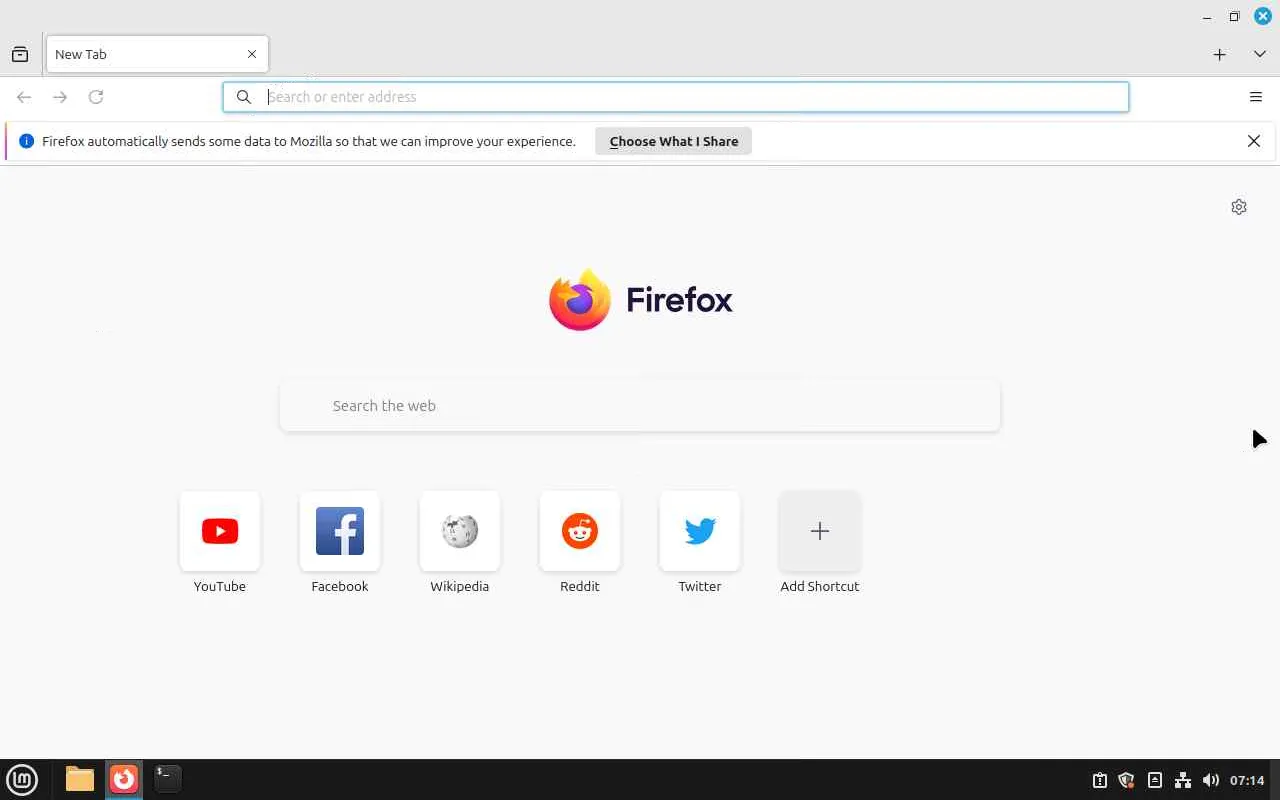Open the Firefox View tab list icon
This screenshot has height=800, width=1280.
pyautogui.click(x=20, y=54)
